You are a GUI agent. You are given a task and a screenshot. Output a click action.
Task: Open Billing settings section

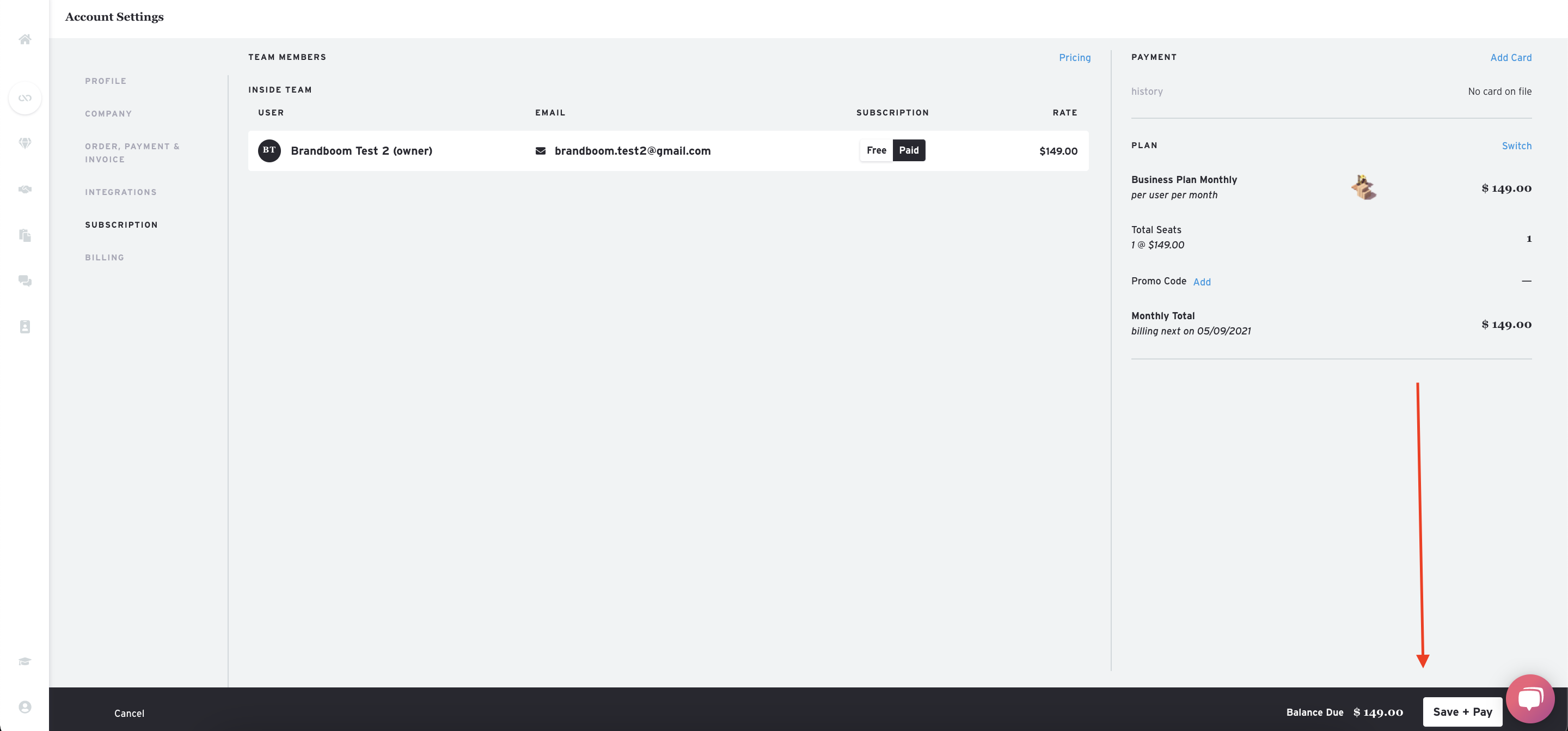(105, 258)
